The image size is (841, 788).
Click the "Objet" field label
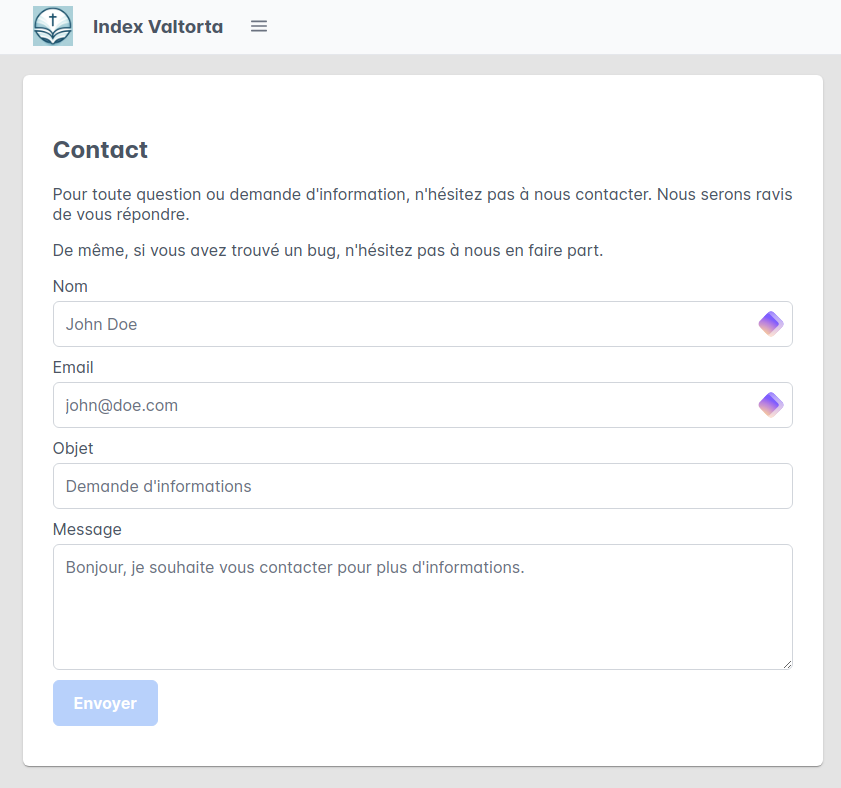click(73, 449)
